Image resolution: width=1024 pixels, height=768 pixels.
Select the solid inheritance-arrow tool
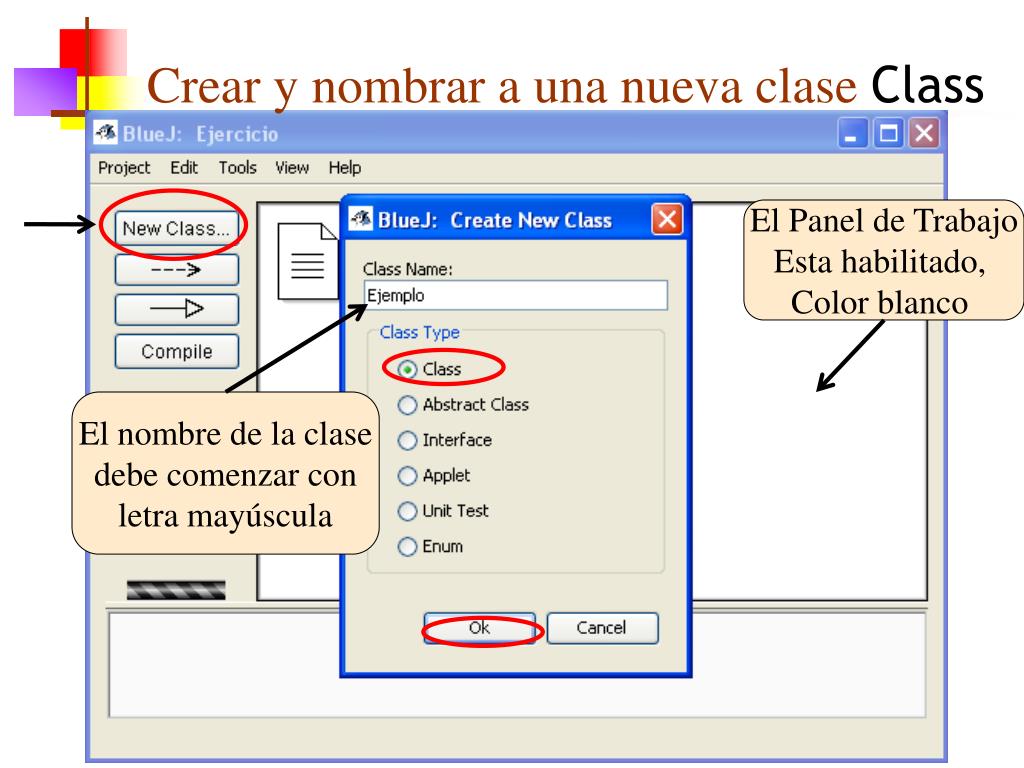coord(176,309)
